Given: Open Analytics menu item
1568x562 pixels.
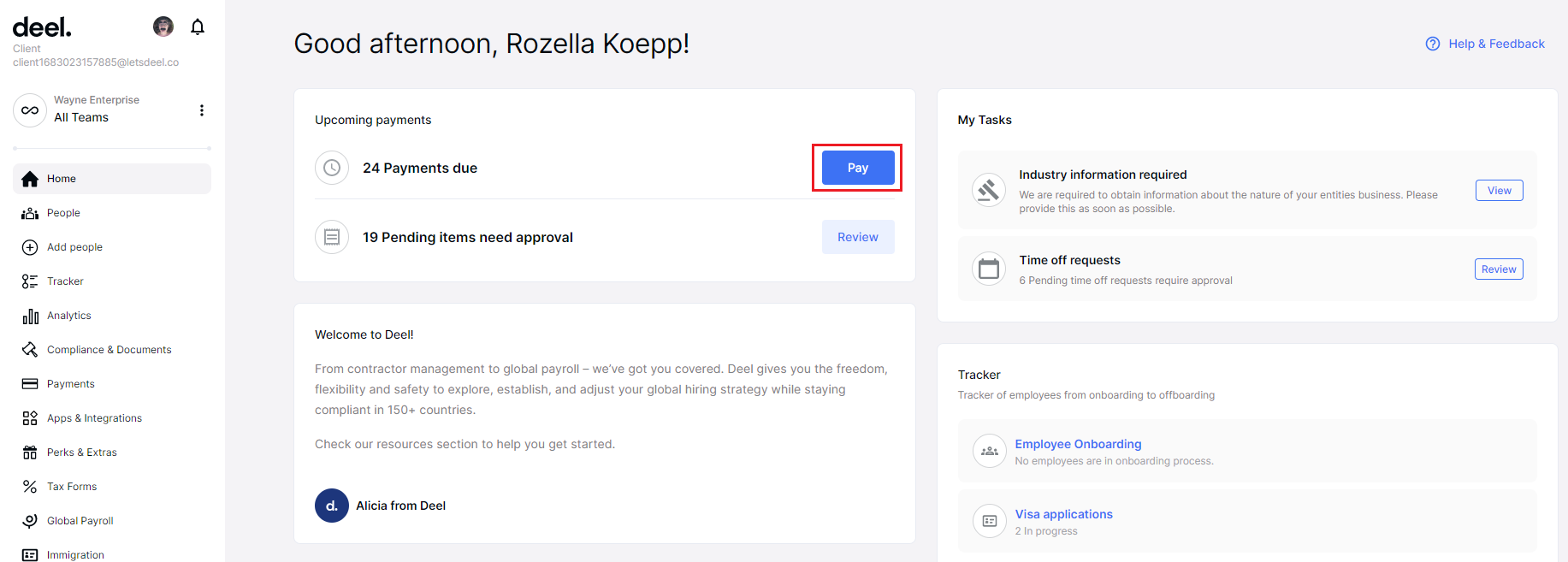Looking at the screenshot, I should [x=112, y=316].
